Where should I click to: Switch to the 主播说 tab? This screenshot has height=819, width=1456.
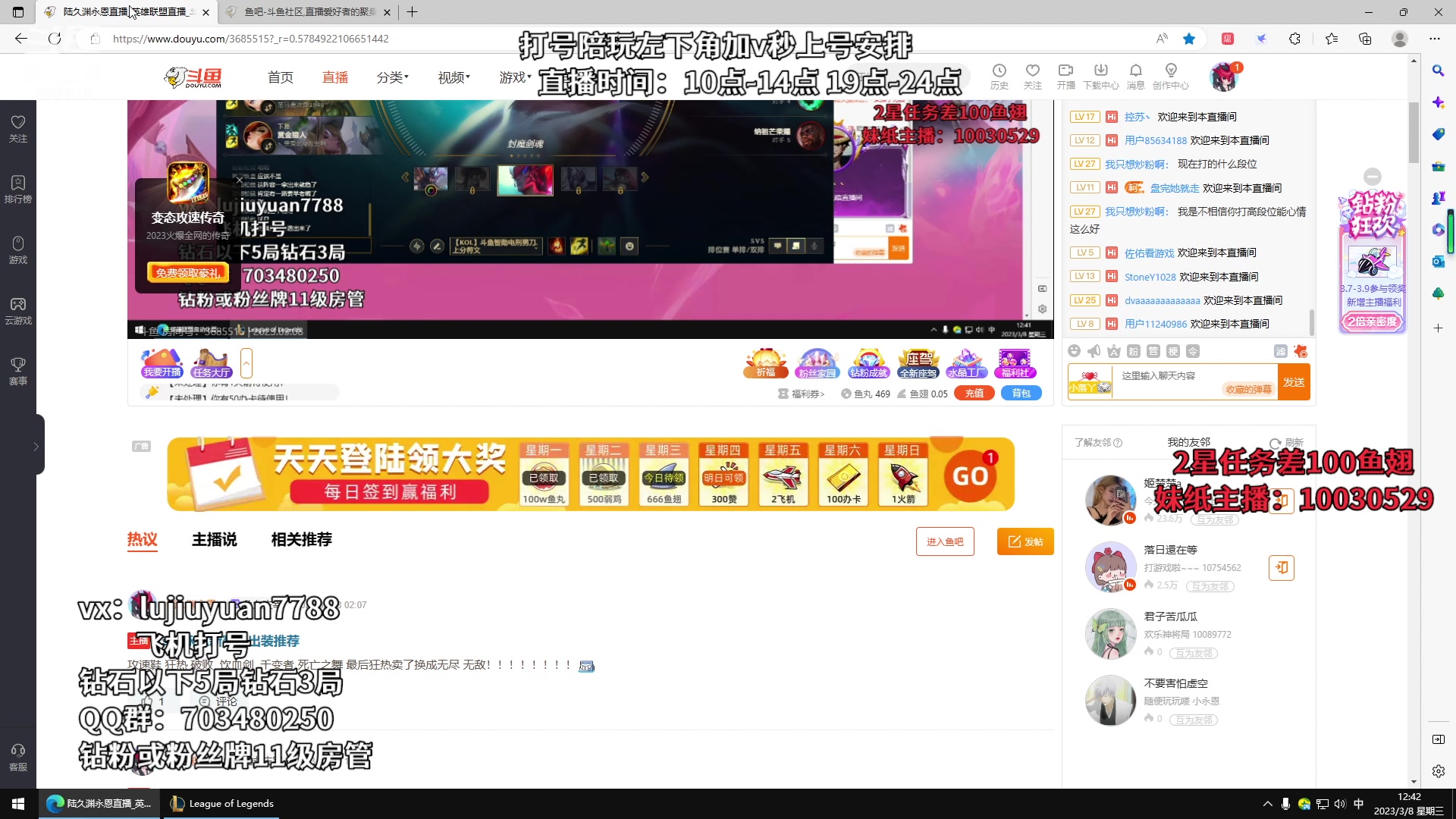click(215, 539)
